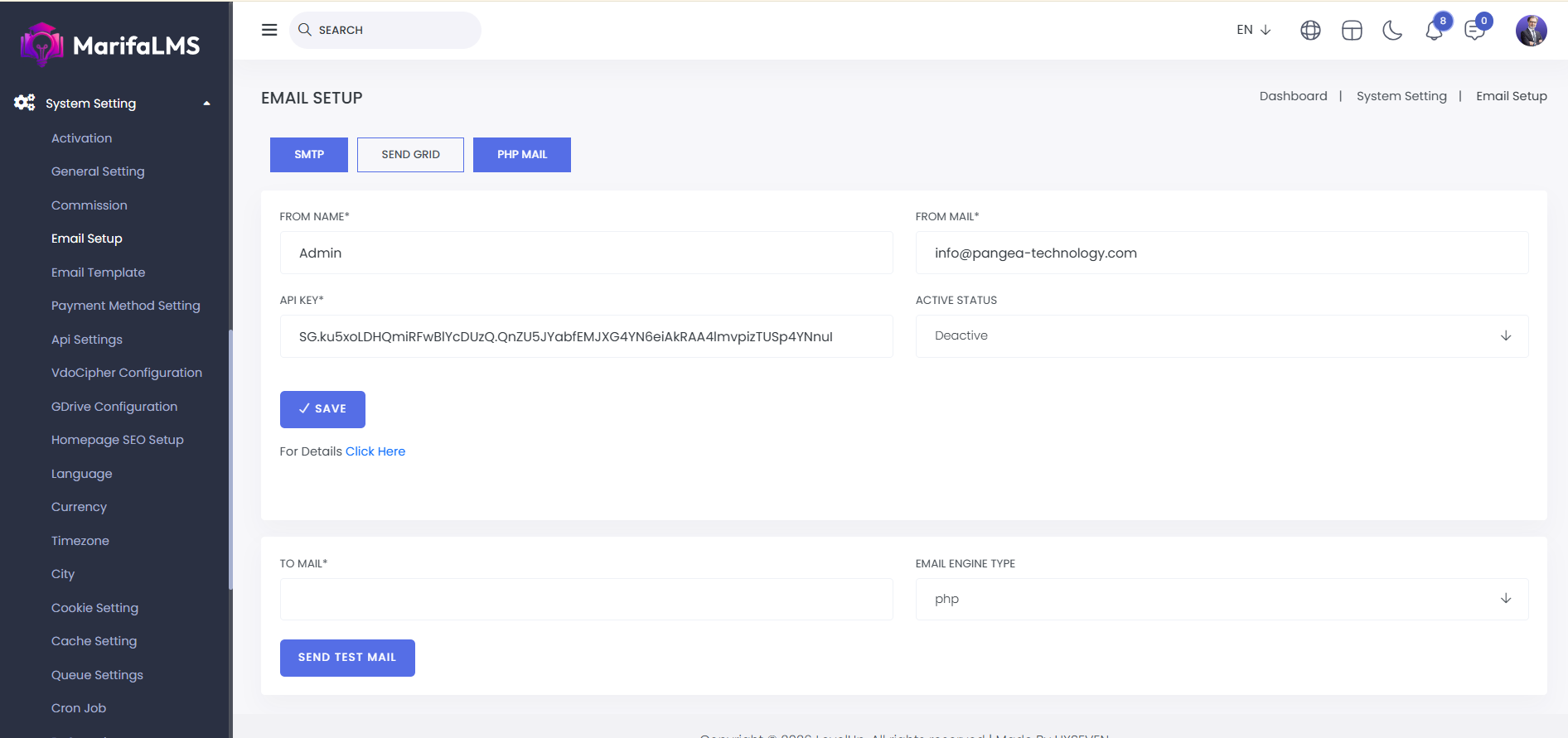Open the EN language dropdown
Screen dimensions: 1568x738
(x=1253, y=30)
